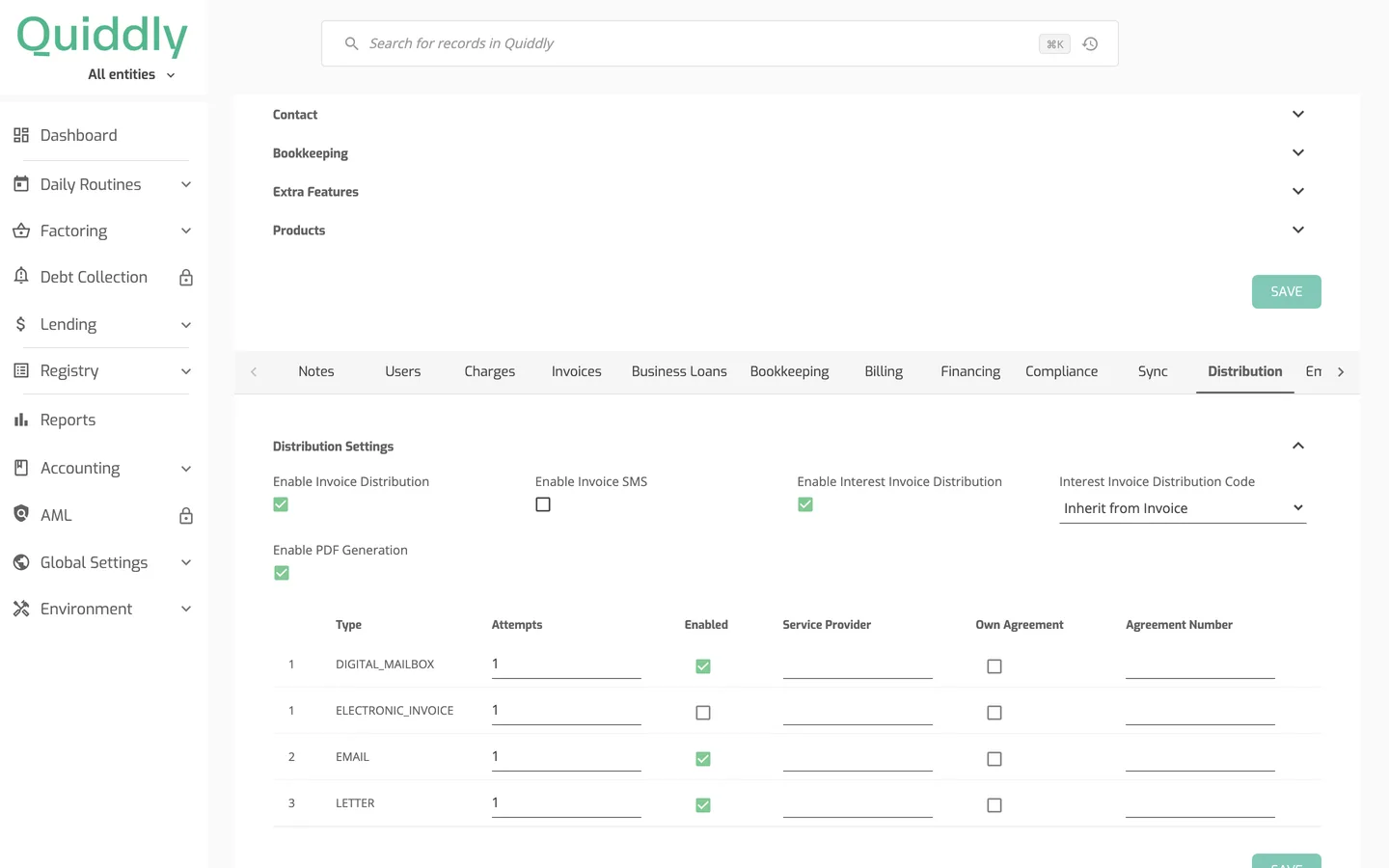Screen dimensions: 1389x868
Task: Open the All entities dropdown
Action: [x=131, y=74]
